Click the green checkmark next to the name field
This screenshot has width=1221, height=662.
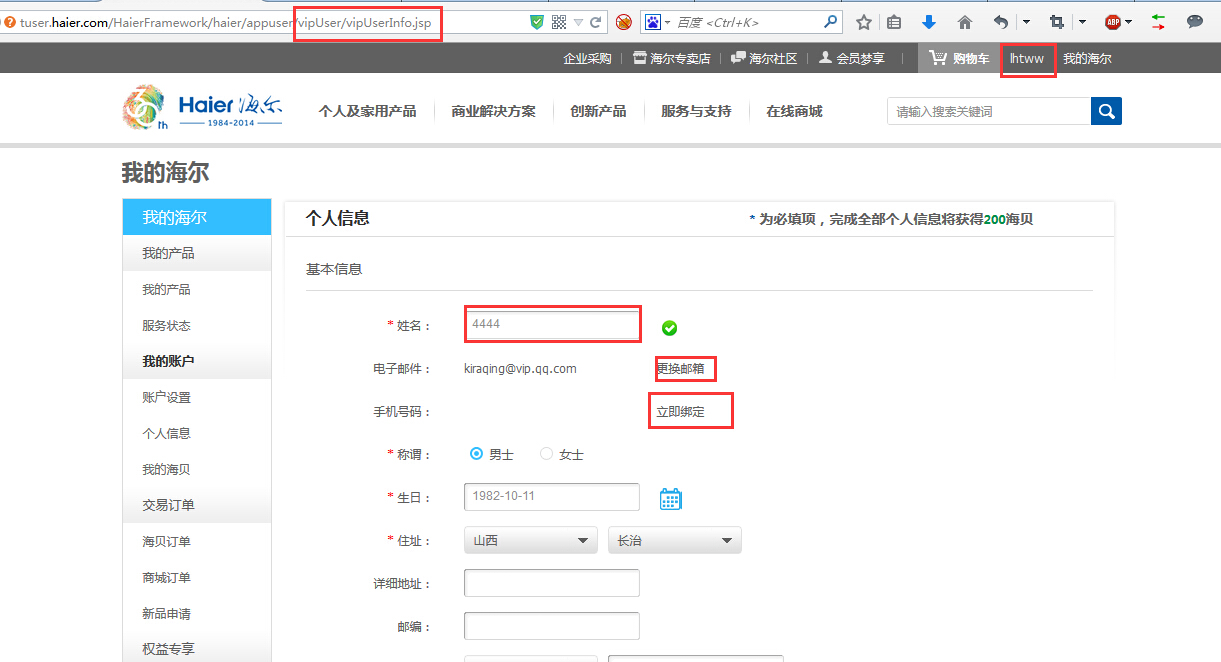click(x=670, y=327)
